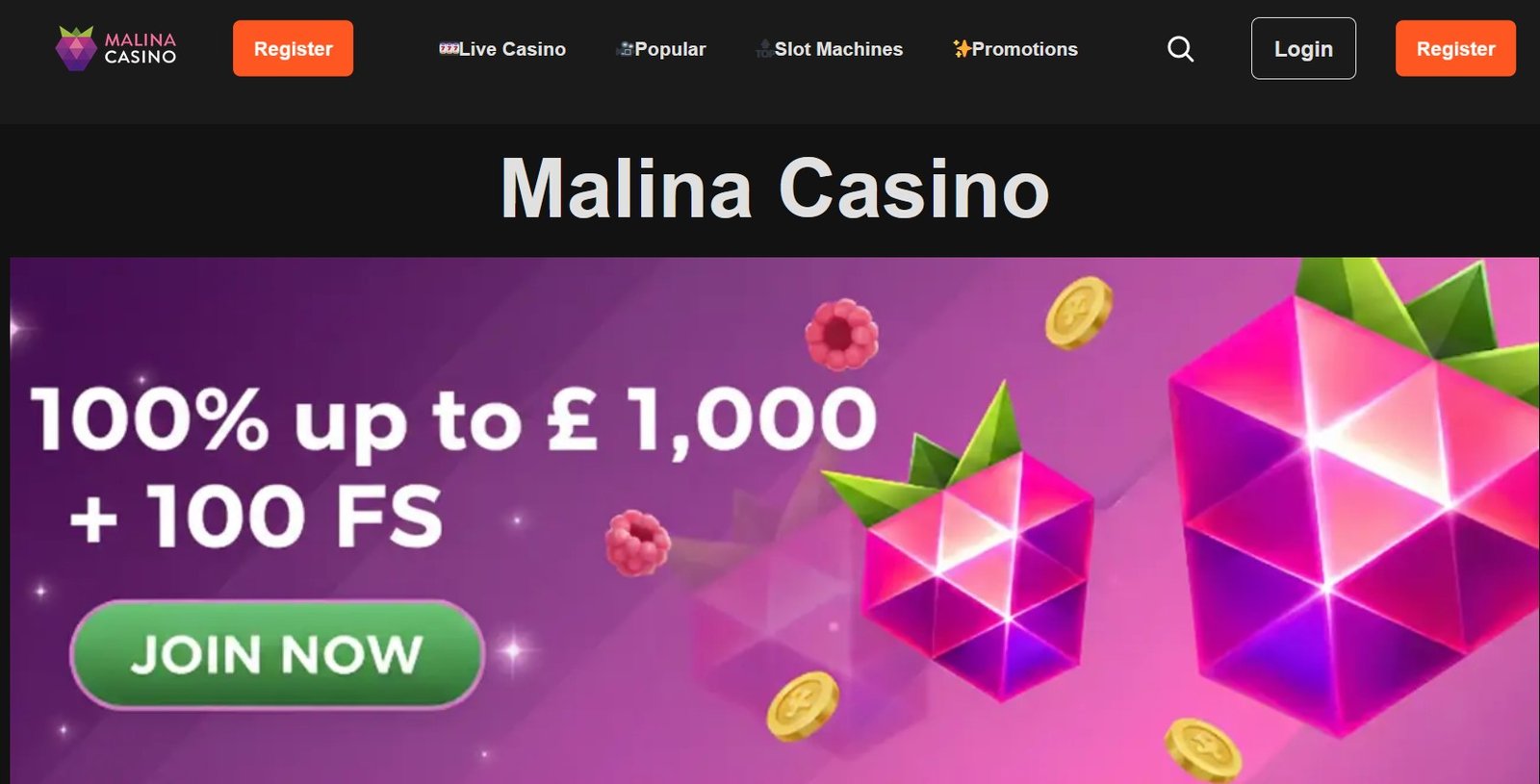The image size is (1540, 784).
Task: Click the sparkle icon beside Promotions
Action: coord(962,48)
